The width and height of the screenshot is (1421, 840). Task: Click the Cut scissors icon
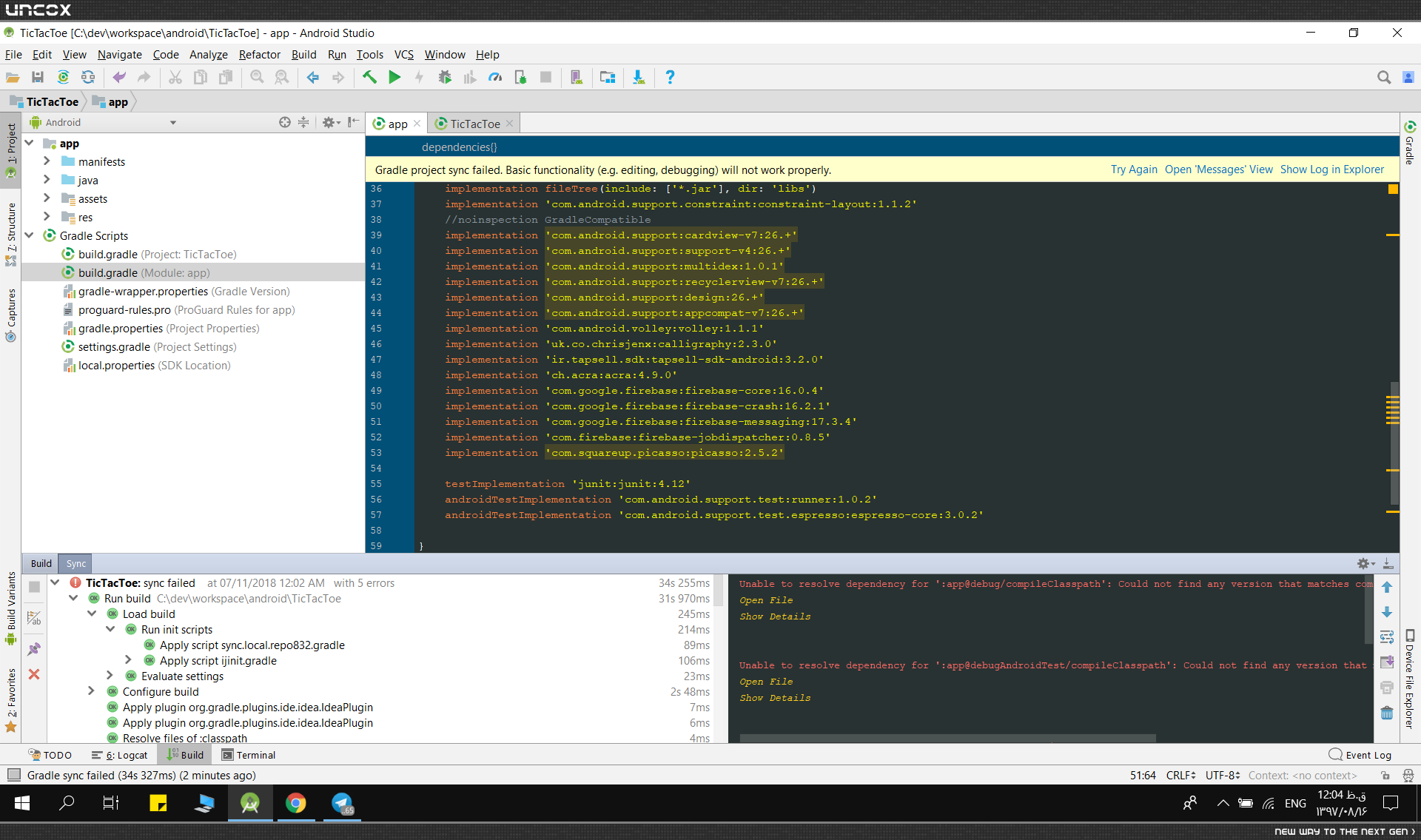pos(175,78)
